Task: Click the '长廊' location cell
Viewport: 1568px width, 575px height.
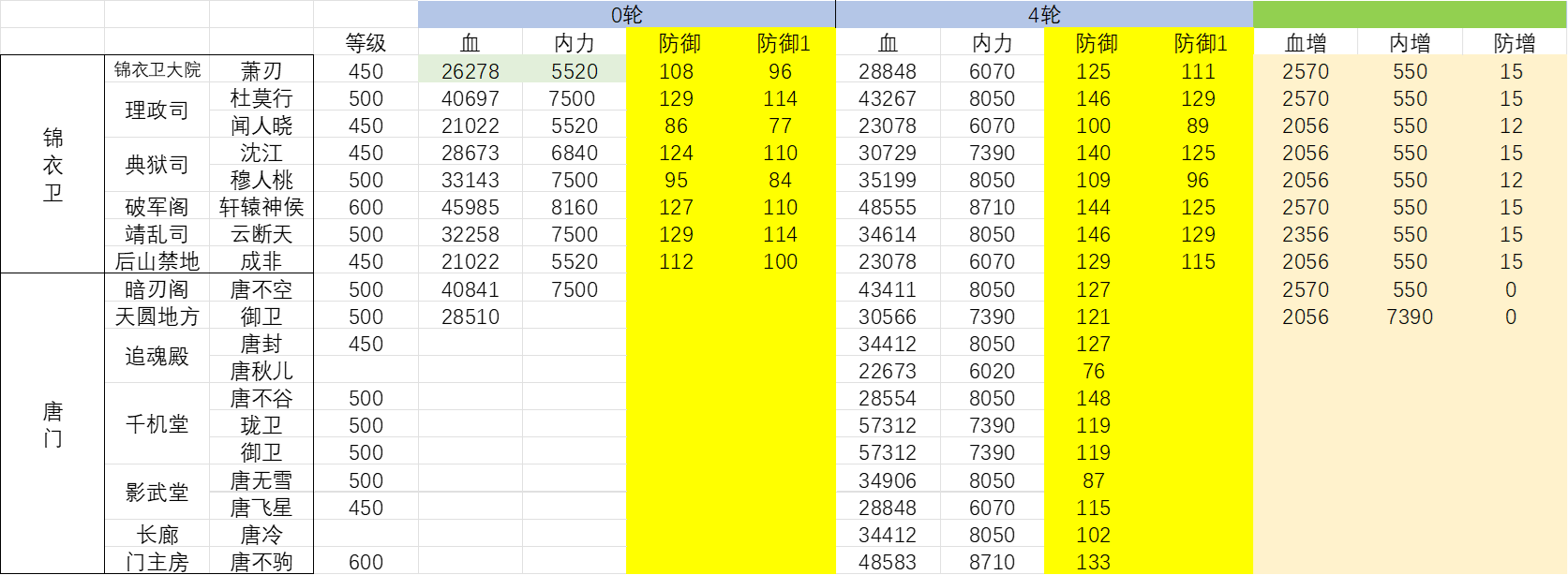Action: pos(157,535)
